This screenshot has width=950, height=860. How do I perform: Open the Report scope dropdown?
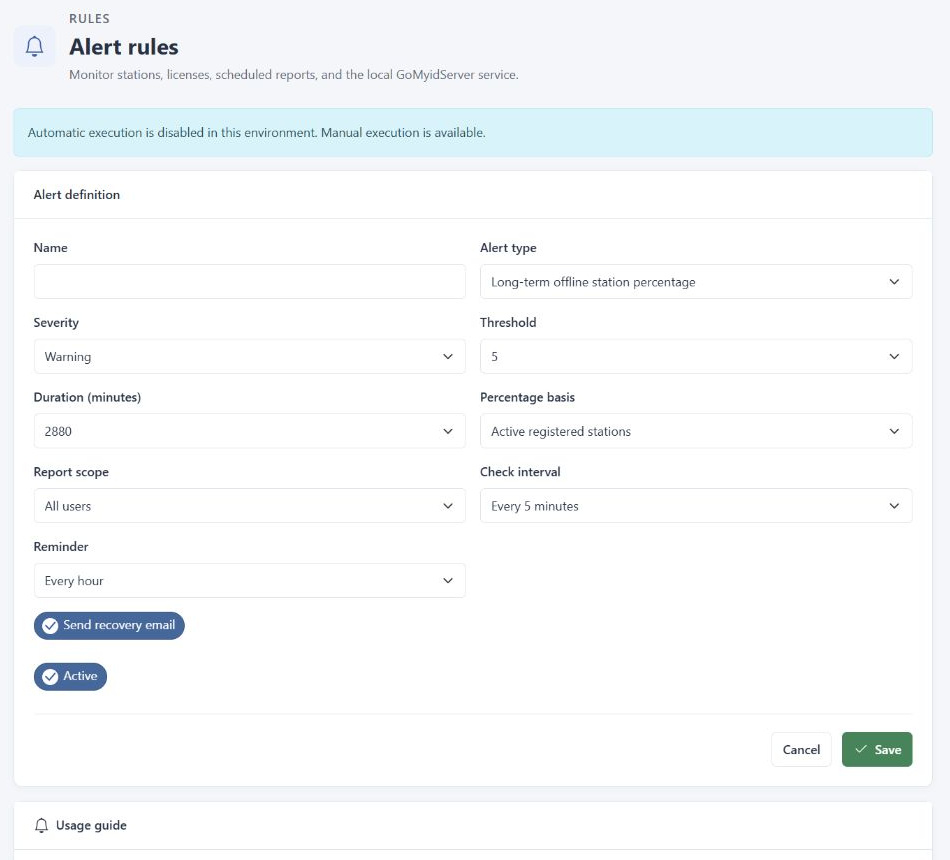point(250,506)
